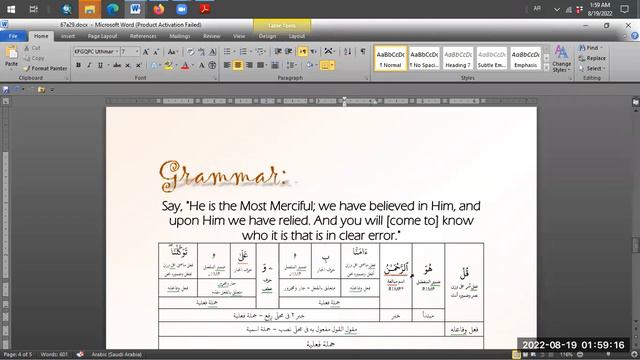The image size is (640, 360).
Task: Click the Decrease Indent icon
Action: [278, 51]
